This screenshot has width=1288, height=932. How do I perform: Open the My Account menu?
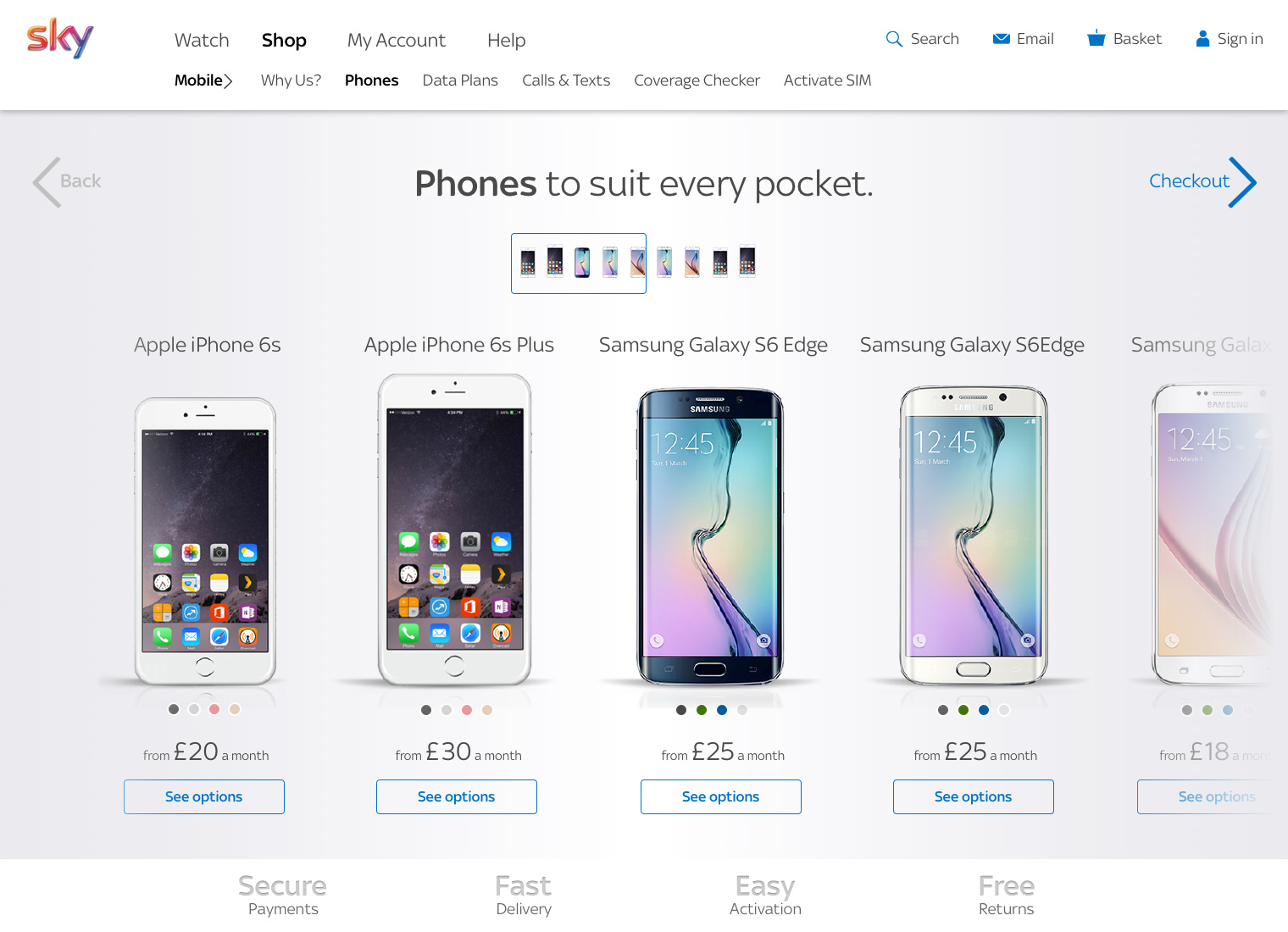tap(397, 40)
